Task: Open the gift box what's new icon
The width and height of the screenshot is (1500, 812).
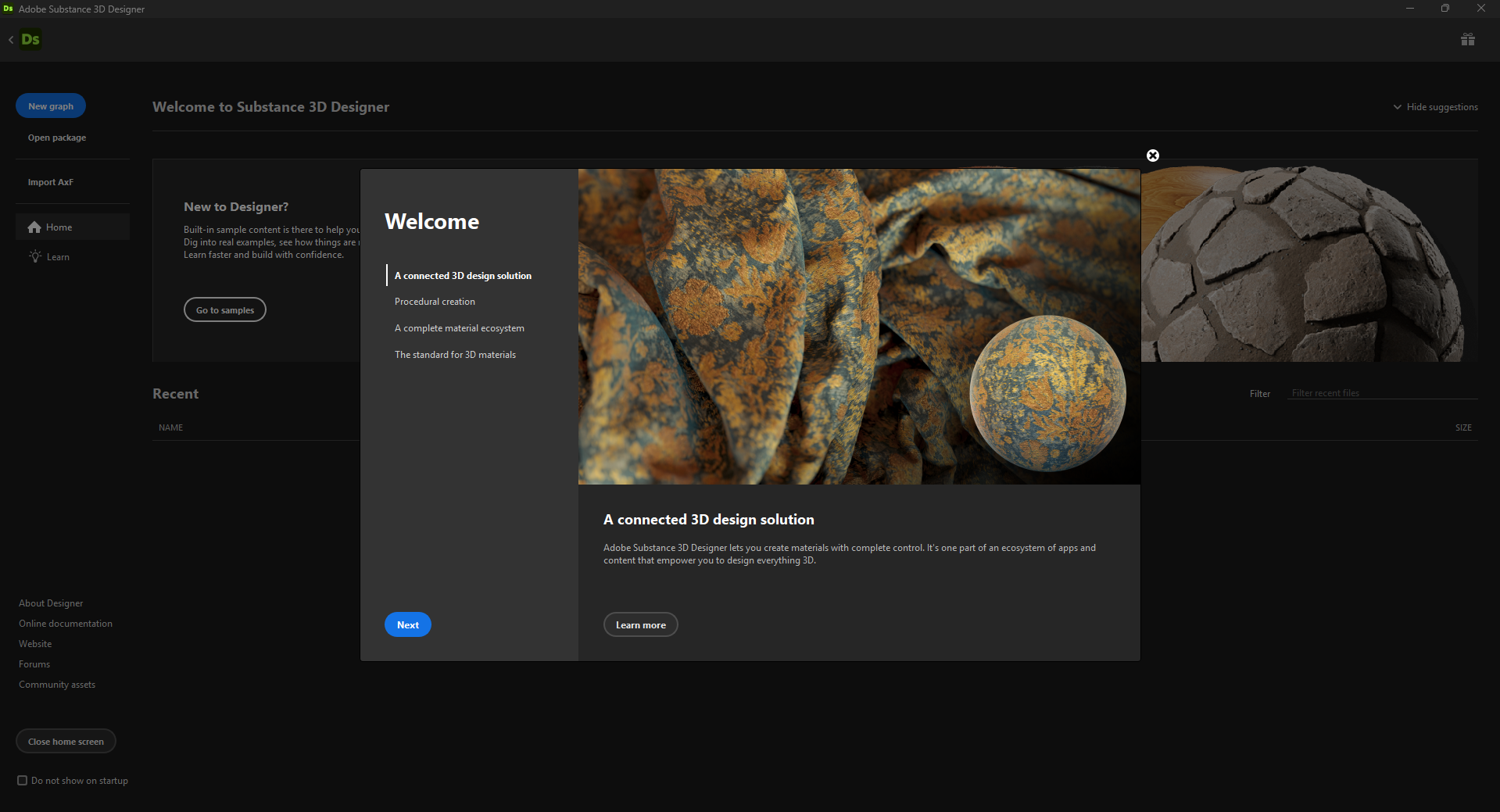Action: coord(1467,39)
